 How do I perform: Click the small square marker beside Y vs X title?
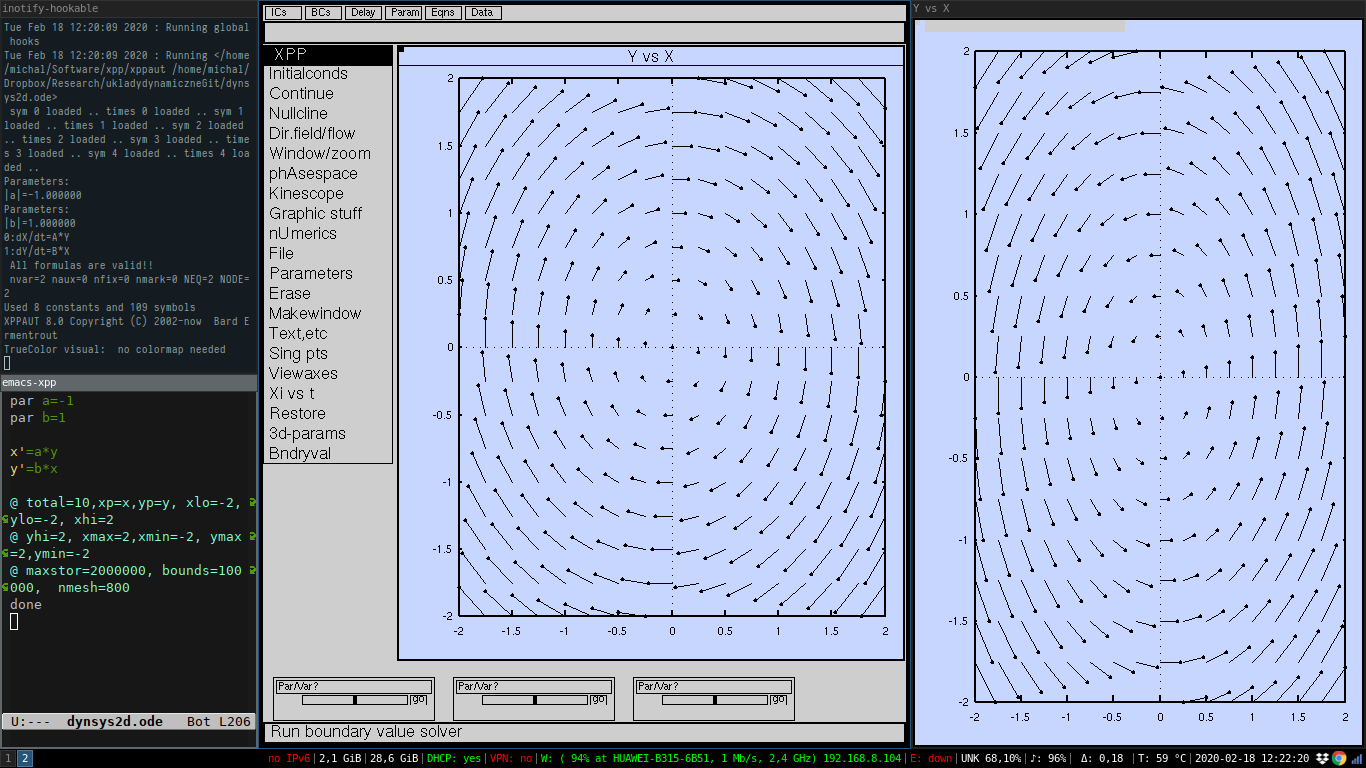401,49
